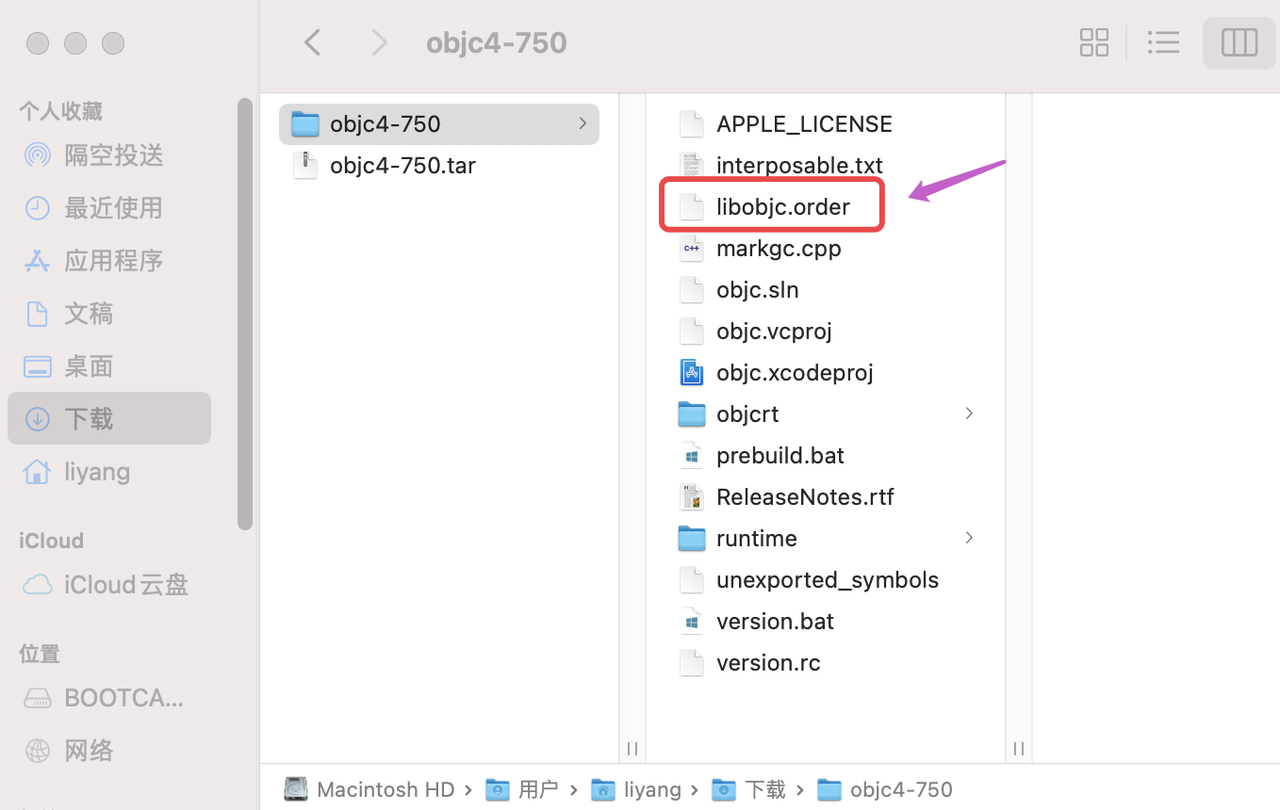The width and height of the screenshot is (1280, 810).
Task: Select the objc4-750 folder in first column
Action: tap(439, 124)
